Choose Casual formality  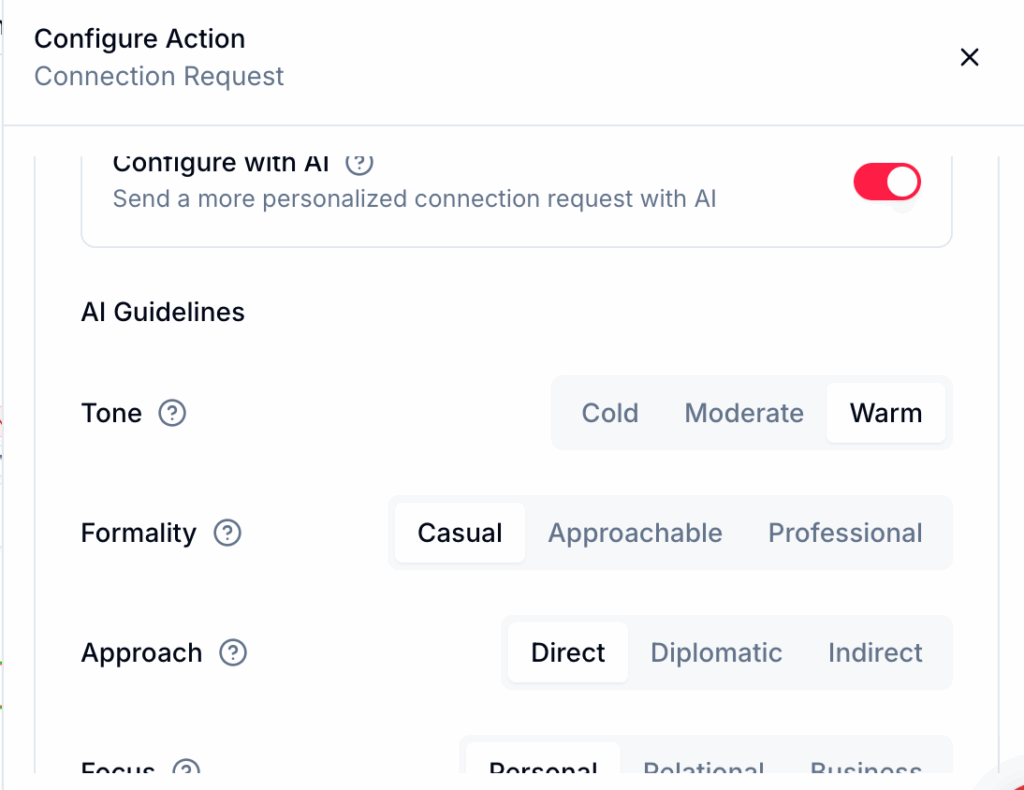pyautogui.click(x=459, y=533)
